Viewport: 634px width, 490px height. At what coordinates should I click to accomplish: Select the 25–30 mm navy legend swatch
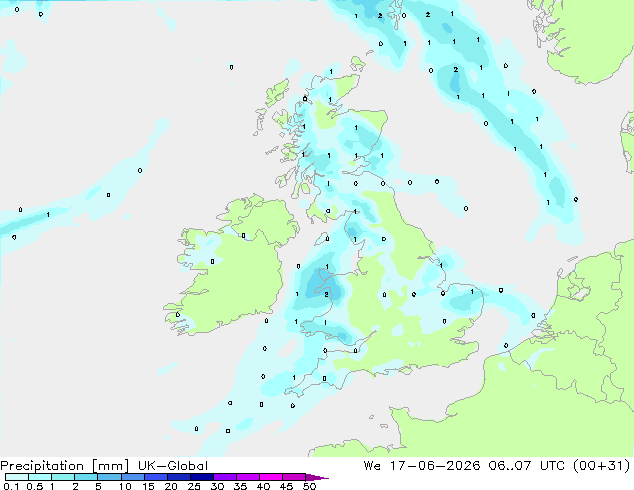point(201,477)
